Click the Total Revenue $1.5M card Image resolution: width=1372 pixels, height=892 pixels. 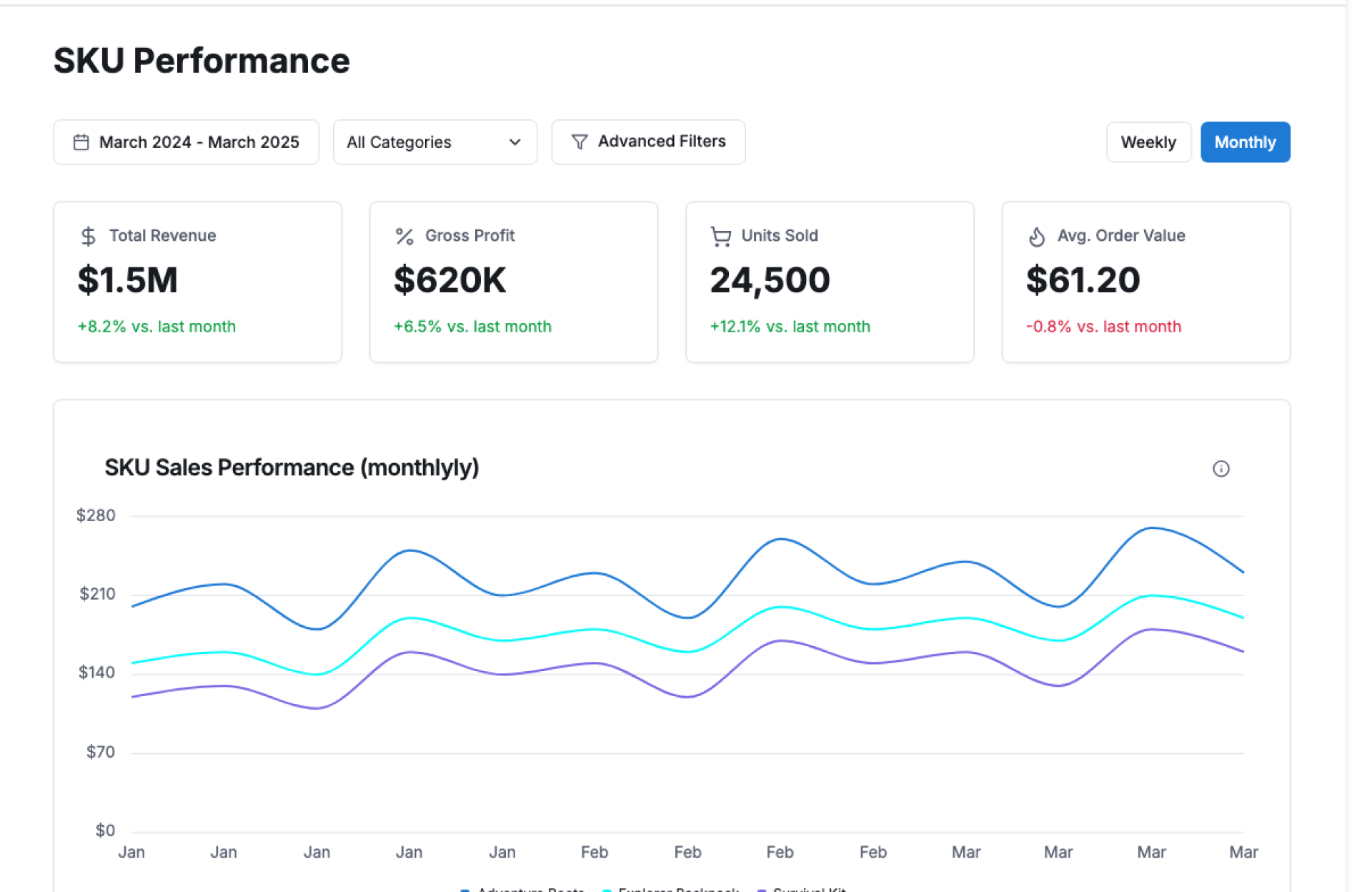coord(197,282)
